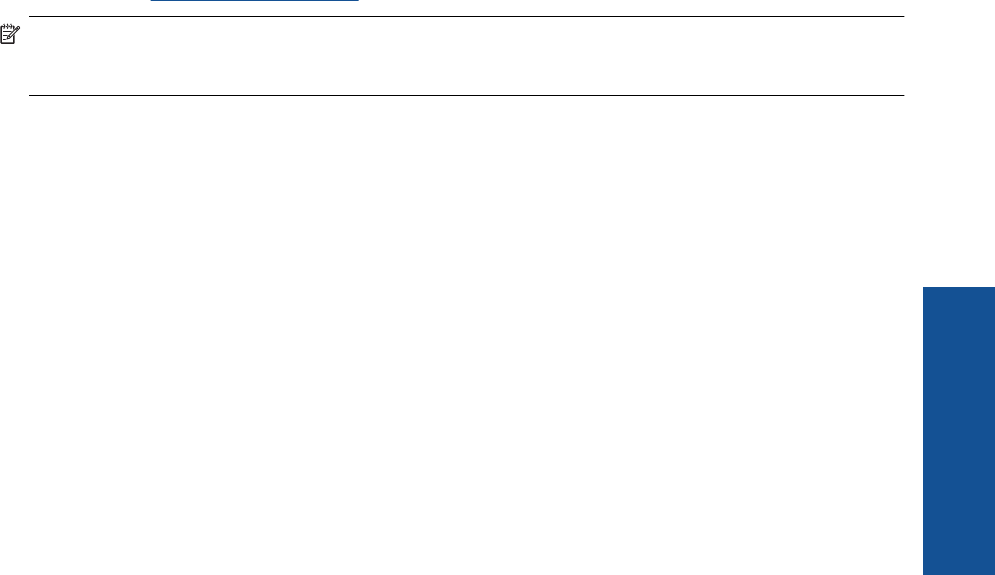Click the upper horizontal rule of the note
The width and height of the screenshot is (995, 575).
pos(466,17)
